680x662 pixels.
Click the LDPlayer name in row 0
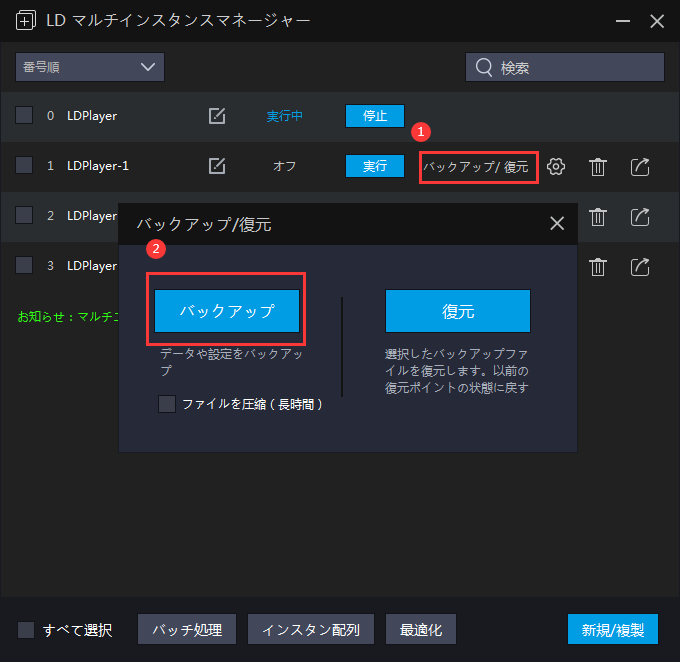pos(92,116)
